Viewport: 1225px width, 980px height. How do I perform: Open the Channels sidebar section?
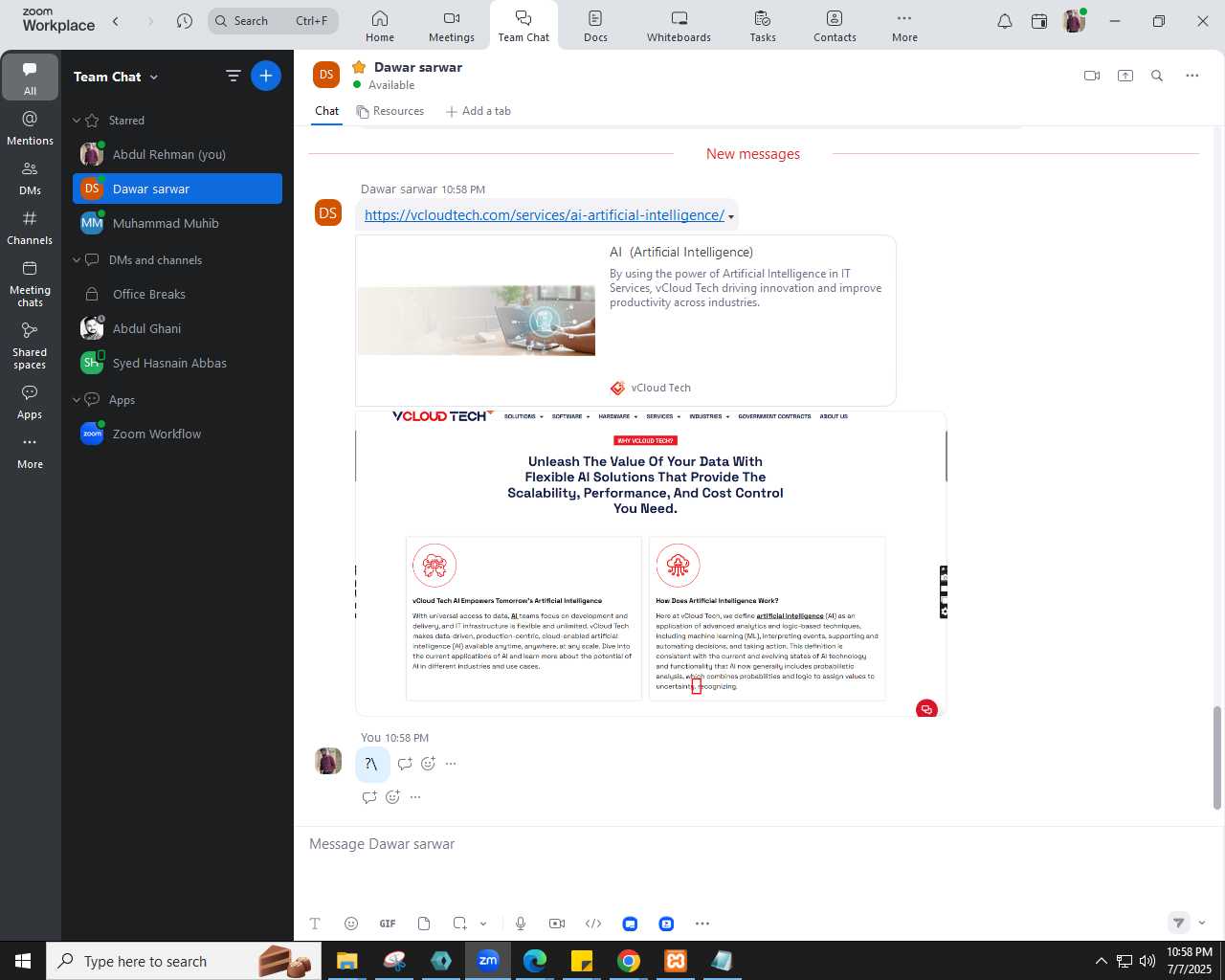[30, 227]
